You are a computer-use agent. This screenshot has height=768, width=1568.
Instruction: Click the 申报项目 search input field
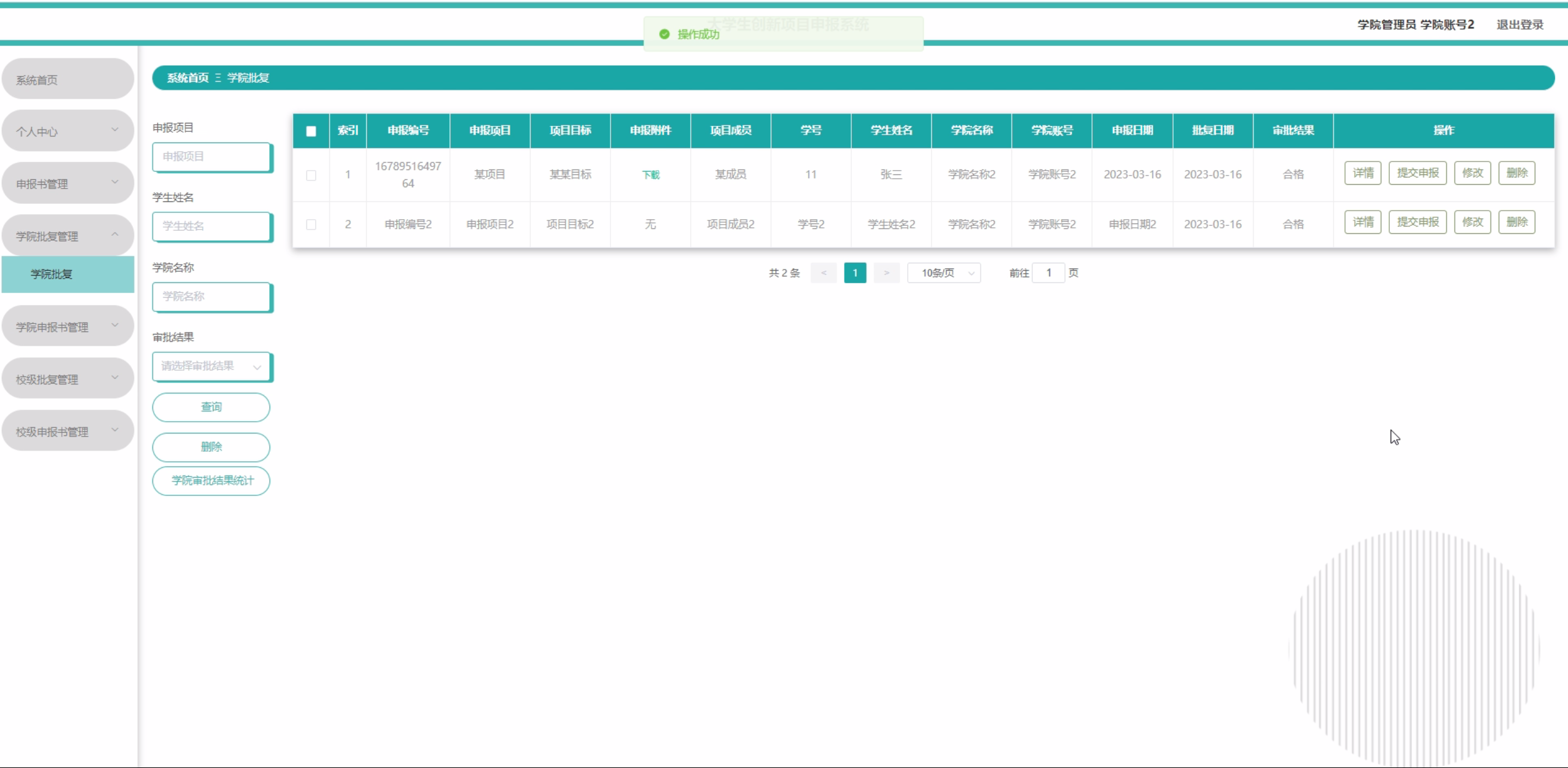211,157
